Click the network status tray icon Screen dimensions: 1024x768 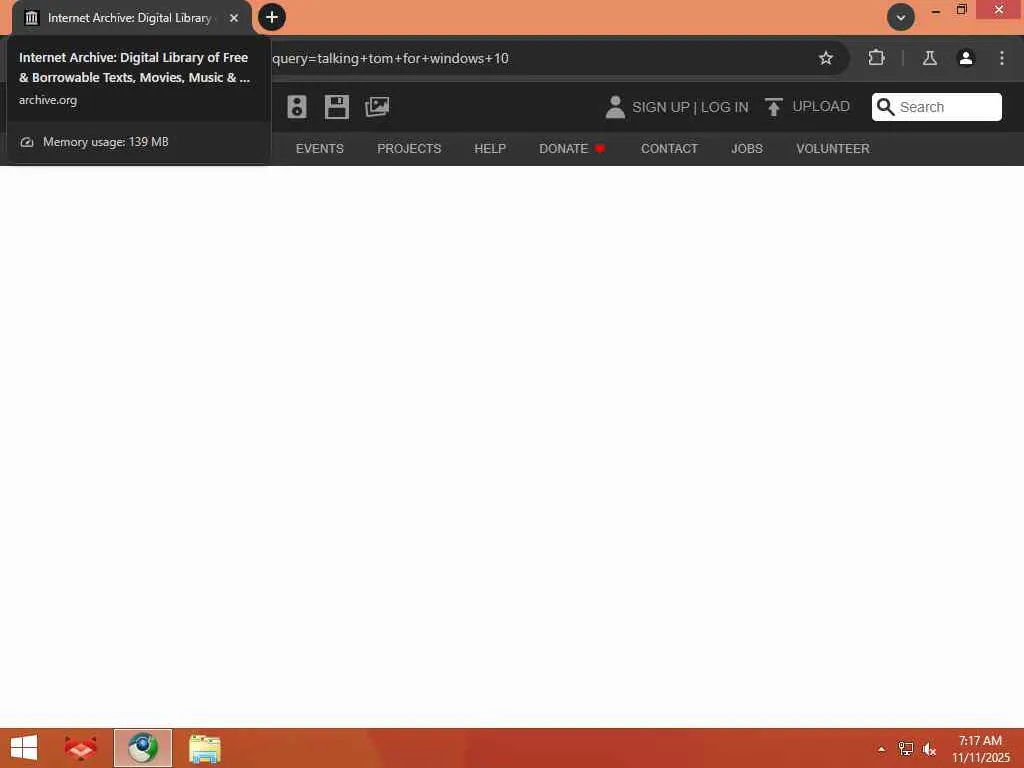tap(905, 749)
